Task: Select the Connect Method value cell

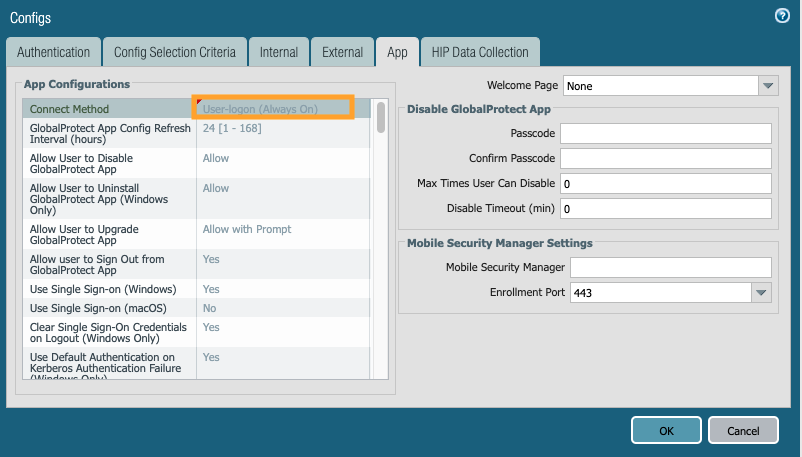Action: click(273, 108)
